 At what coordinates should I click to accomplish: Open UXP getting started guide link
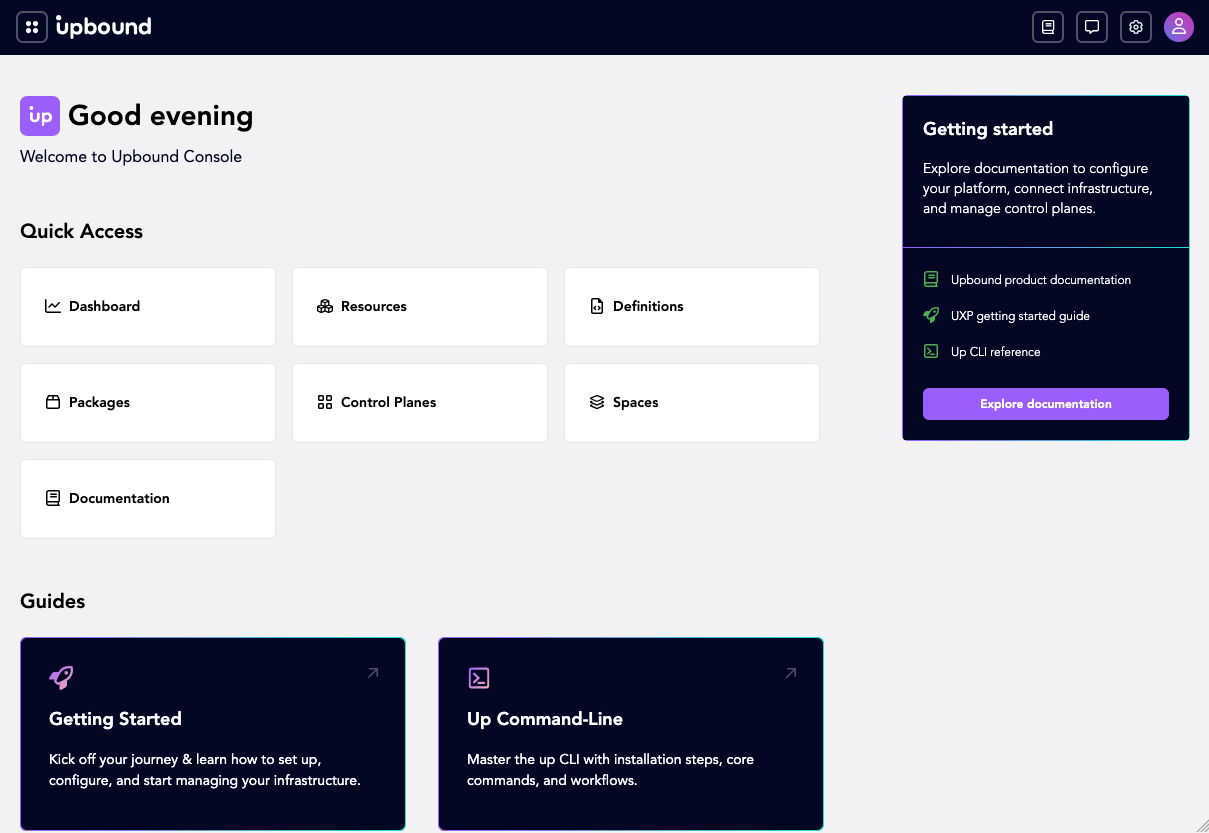(1020, 316)
